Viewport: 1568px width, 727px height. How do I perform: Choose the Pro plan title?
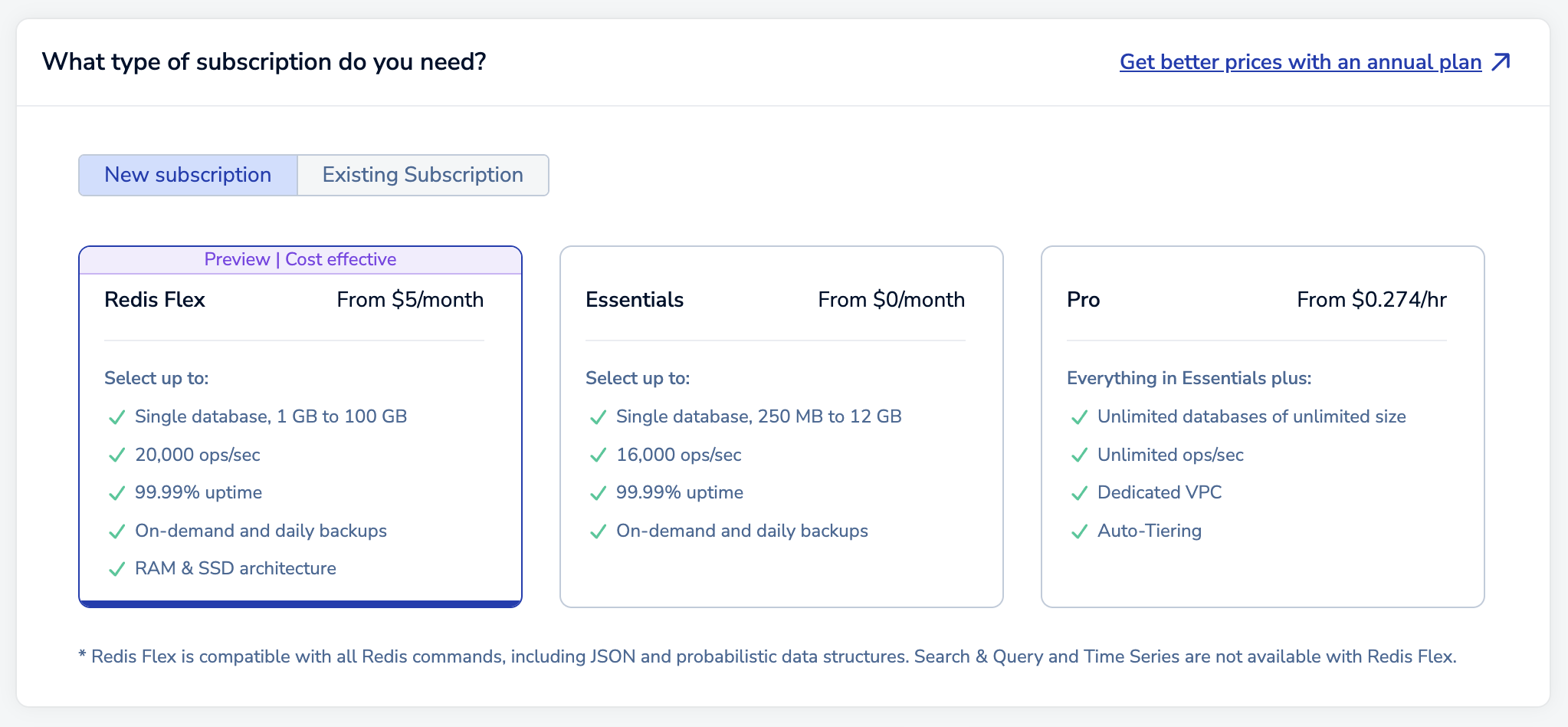pyautogui.click(x=1083, y=300)
